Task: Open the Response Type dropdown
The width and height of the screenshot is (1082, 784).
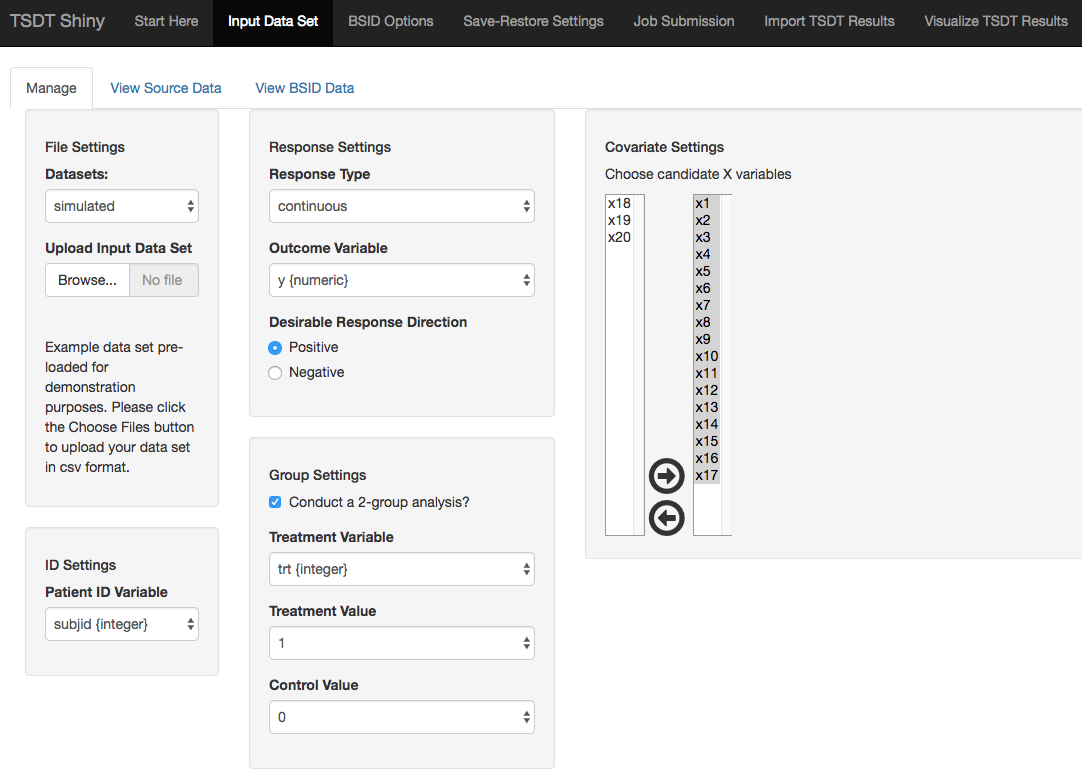Action: point(402,206)
